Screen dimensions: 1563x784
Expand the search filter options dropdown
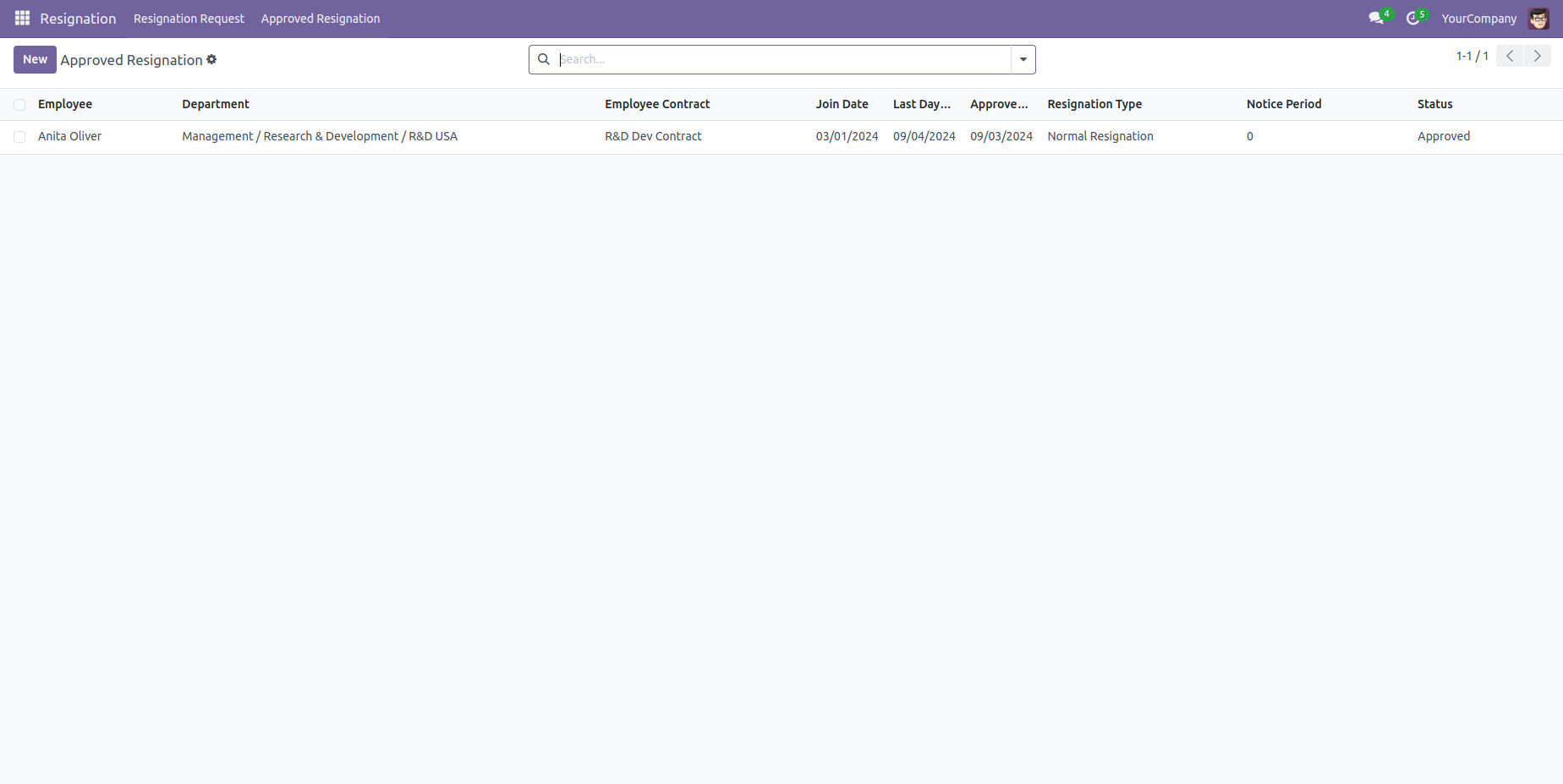(x=1023, y=59)
